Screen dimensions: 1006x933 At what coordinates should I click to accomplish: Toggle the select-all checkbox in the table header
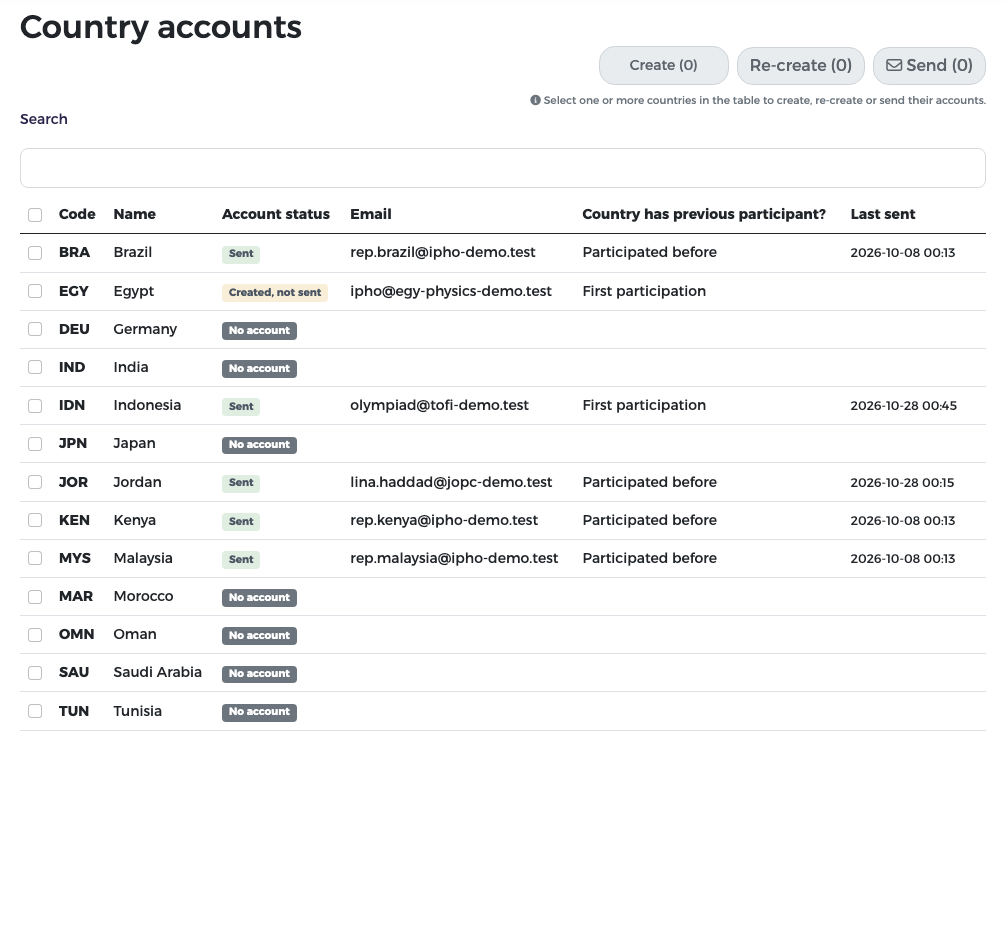(x=35, y=215)
